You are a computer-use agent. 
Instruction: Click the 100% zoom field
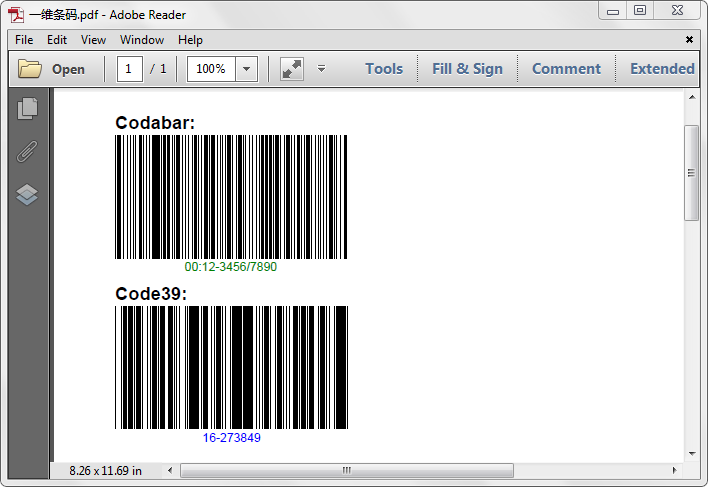pyautogui.click(x=211, y=69)
